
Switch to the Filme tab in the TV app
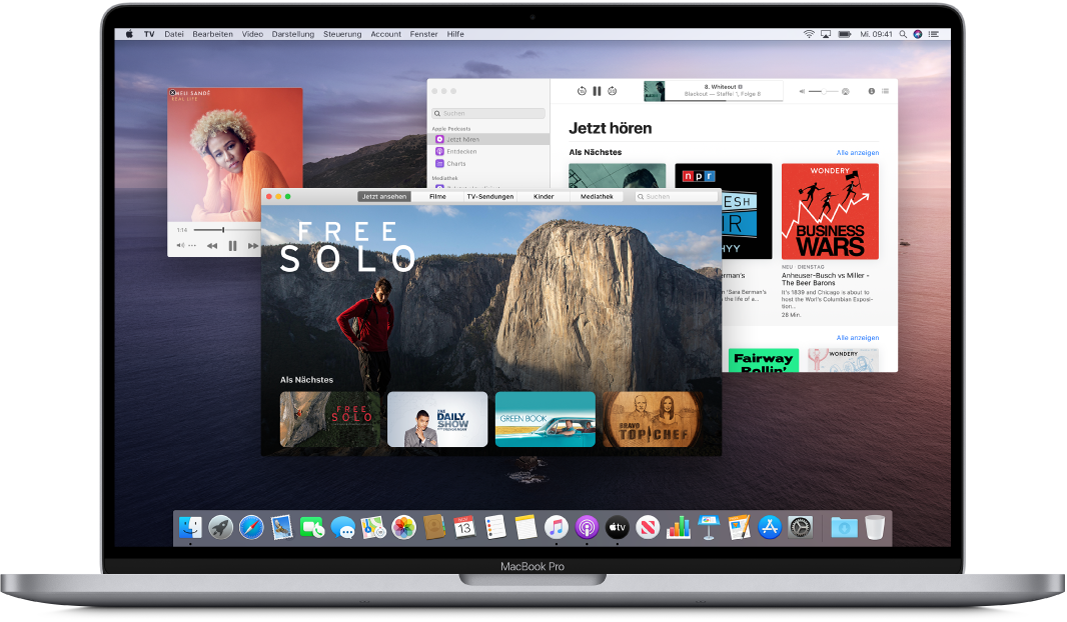click(x=436, y=196)
